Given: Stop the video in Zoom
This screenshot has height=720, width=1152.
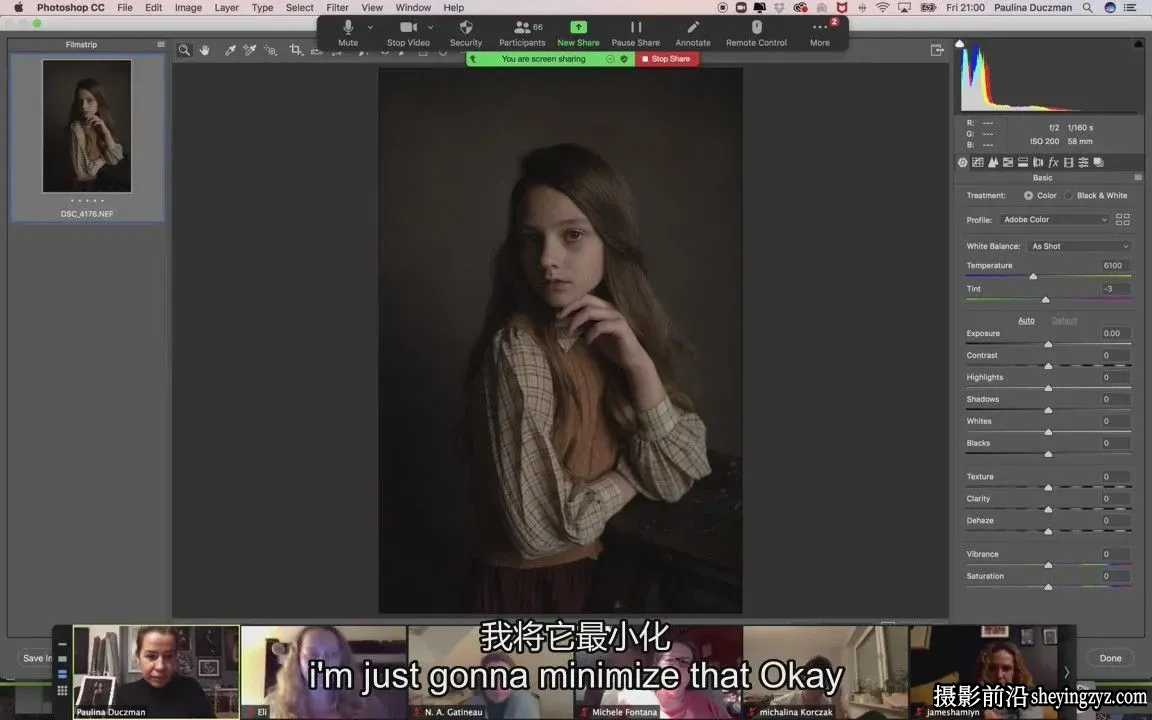Looking at the screenshot, I should [x=408, y=33].
